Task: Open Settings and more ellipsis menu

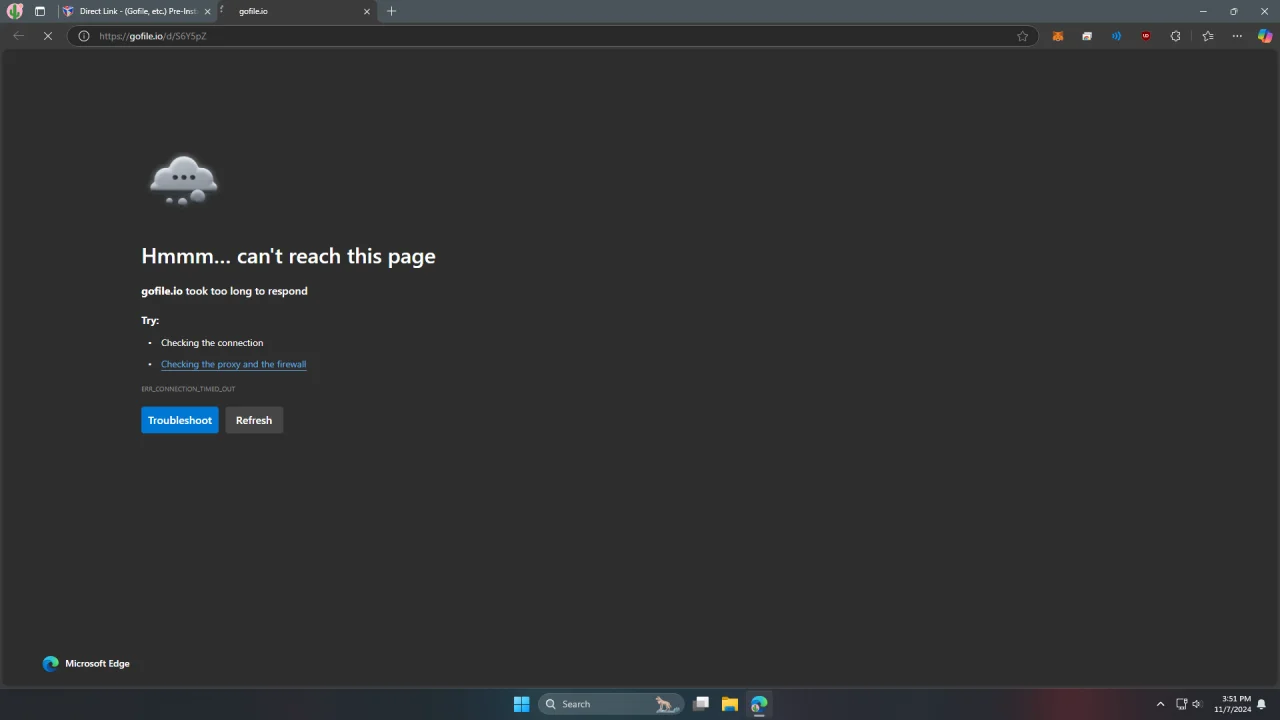Action: [x=1237, y=36]
